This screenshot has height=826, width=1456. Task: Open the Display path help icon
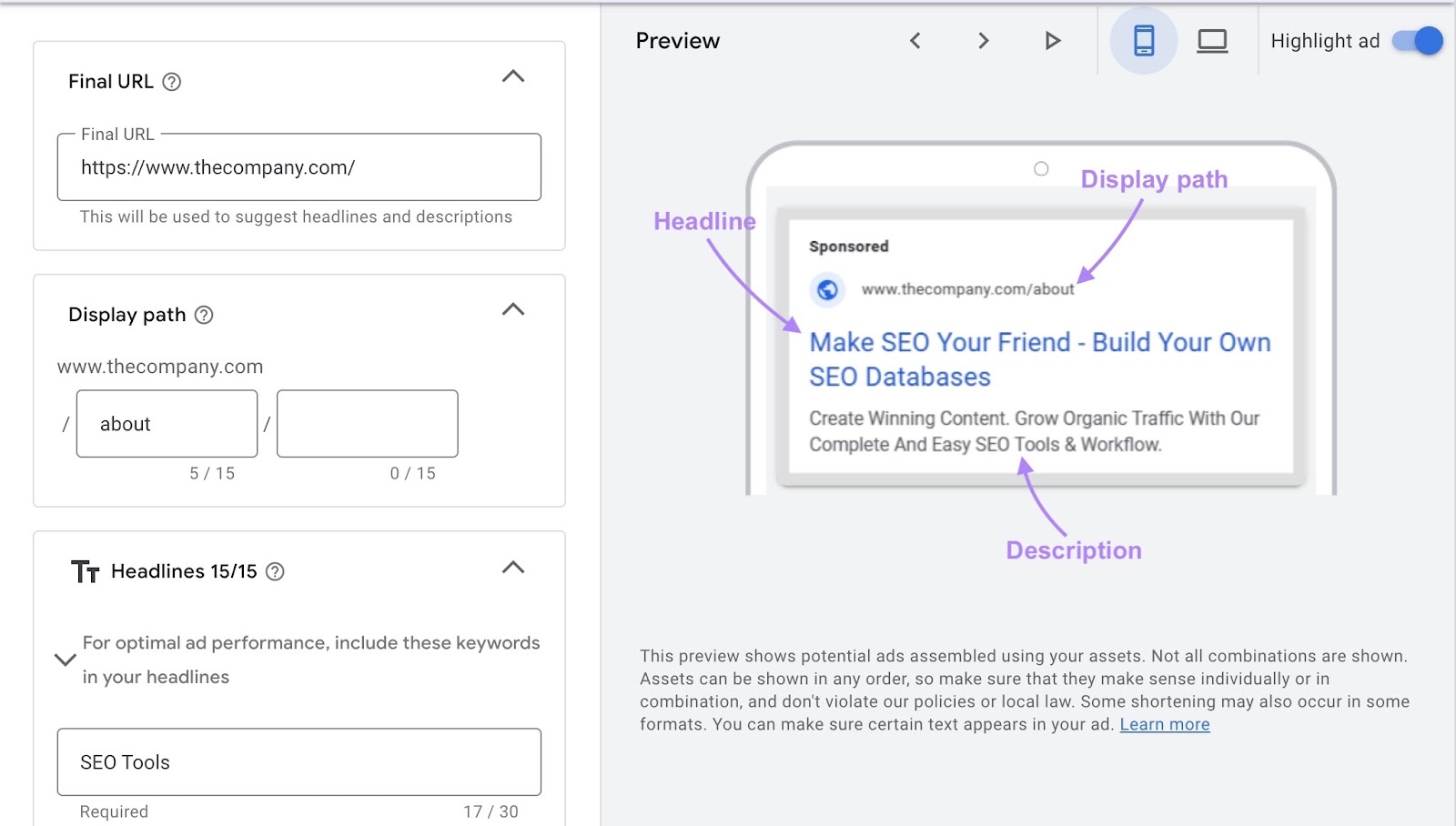click(206, 316)
